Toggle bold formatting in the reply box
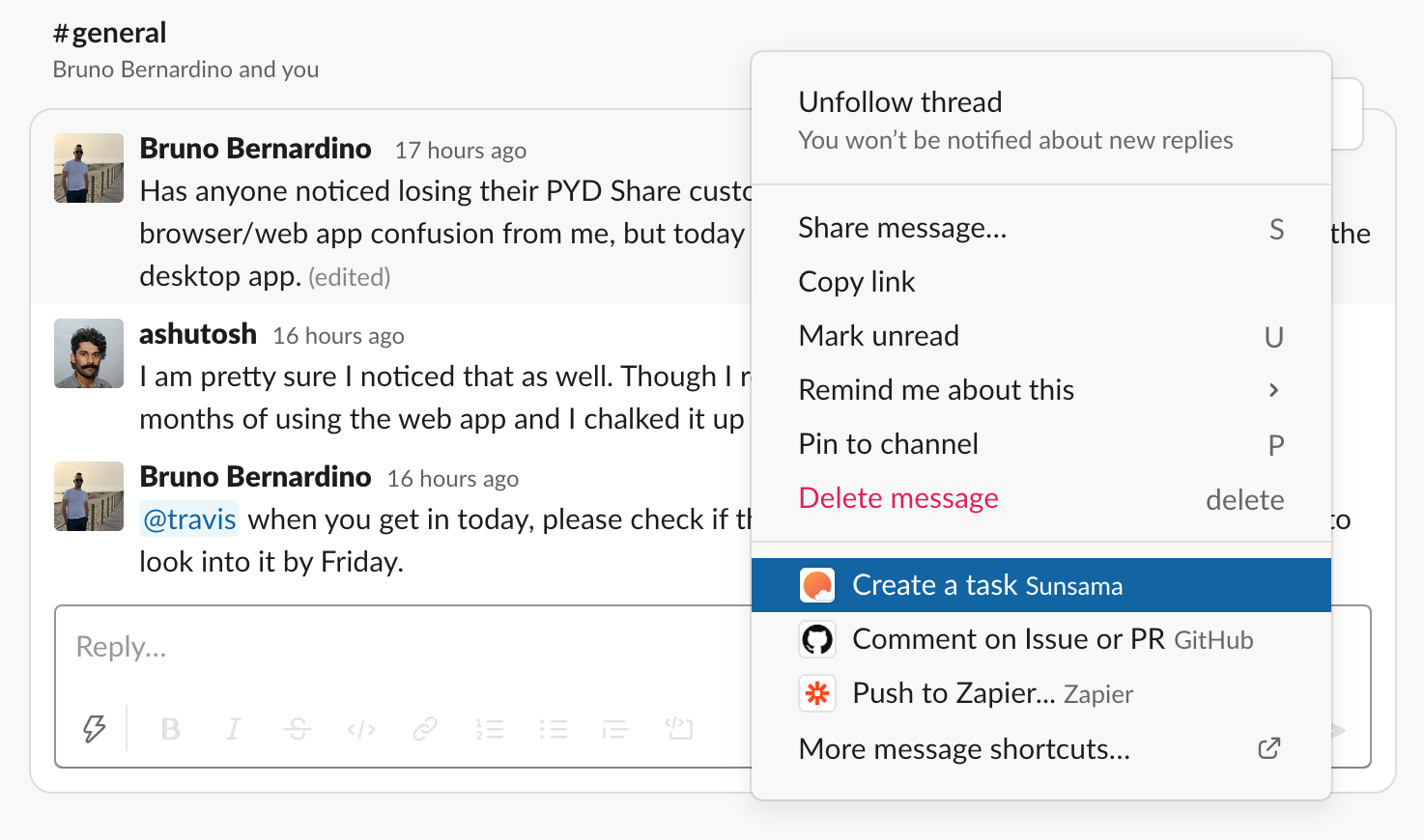This screenshot has width=1424, height=840. [171, 729]
